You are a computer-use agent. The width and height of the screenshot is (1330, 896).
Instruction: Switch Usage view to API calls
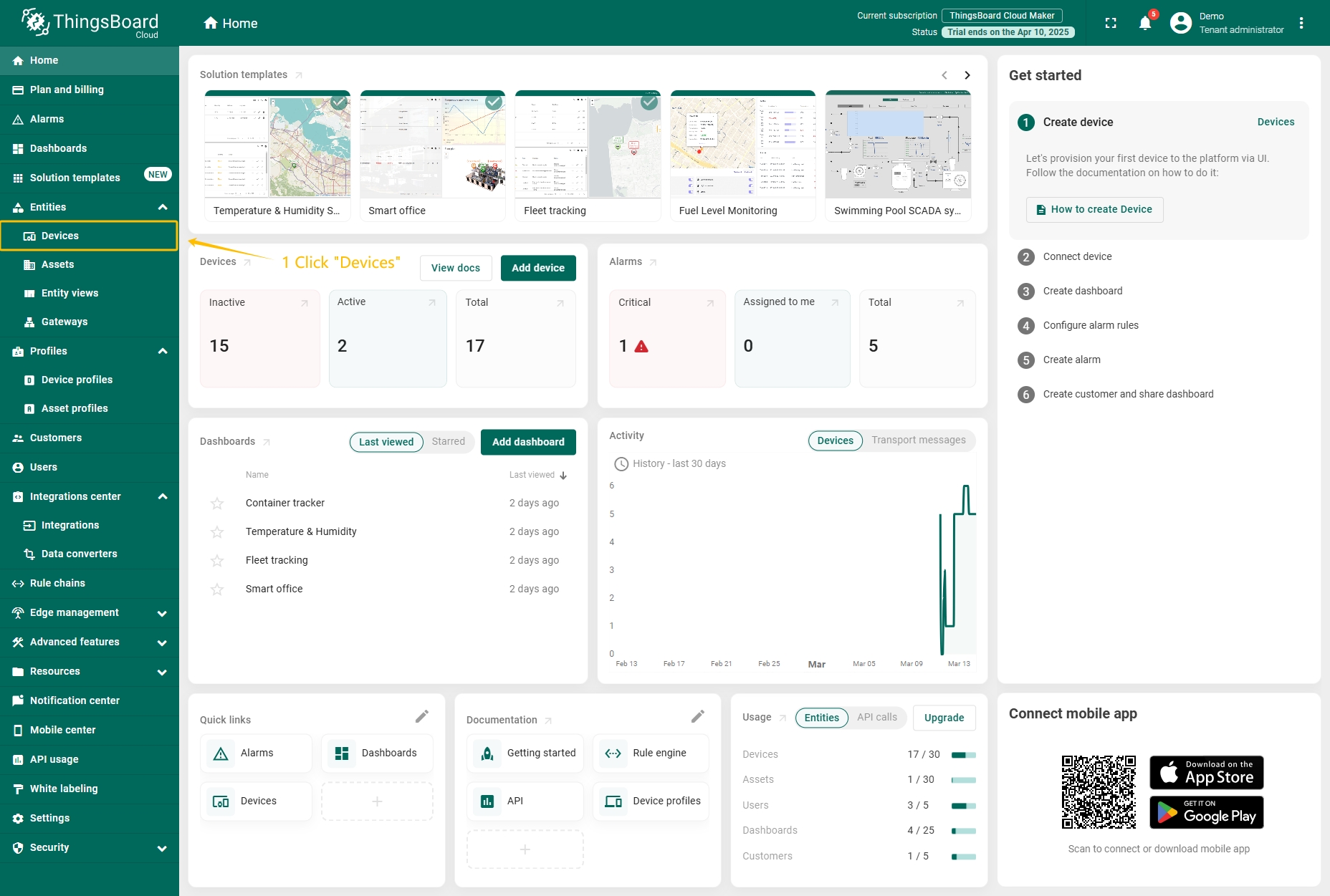[876, 718]
